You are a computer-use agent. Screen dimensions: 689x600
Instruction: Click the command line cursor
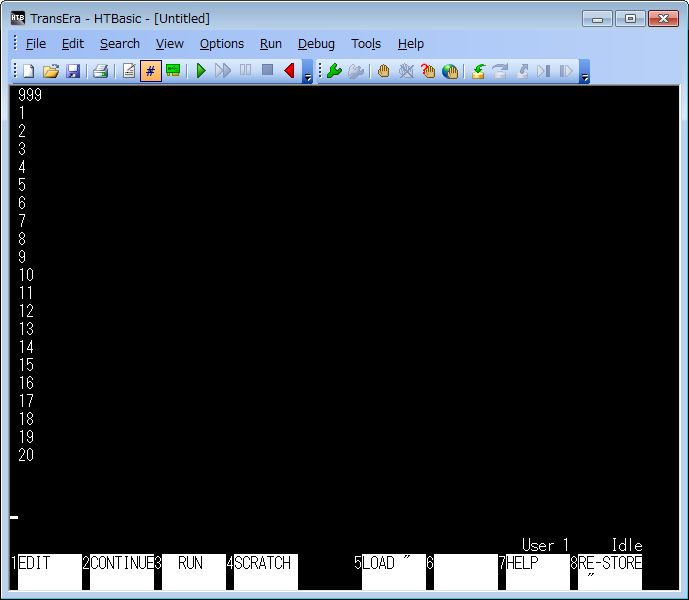(14, 517)
